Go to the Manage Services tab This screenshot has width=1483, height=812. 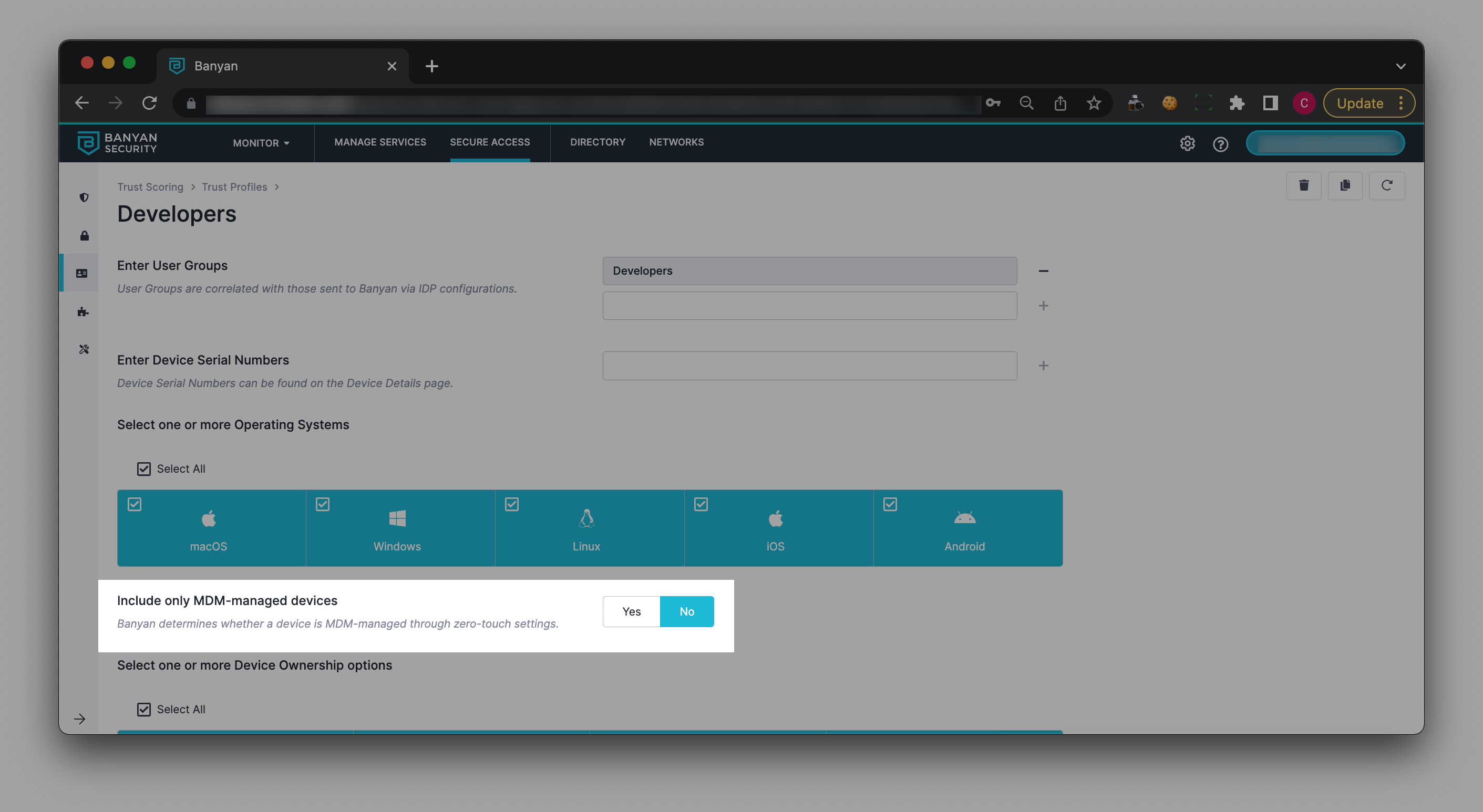pyautogui.click(x=380, y=142)
